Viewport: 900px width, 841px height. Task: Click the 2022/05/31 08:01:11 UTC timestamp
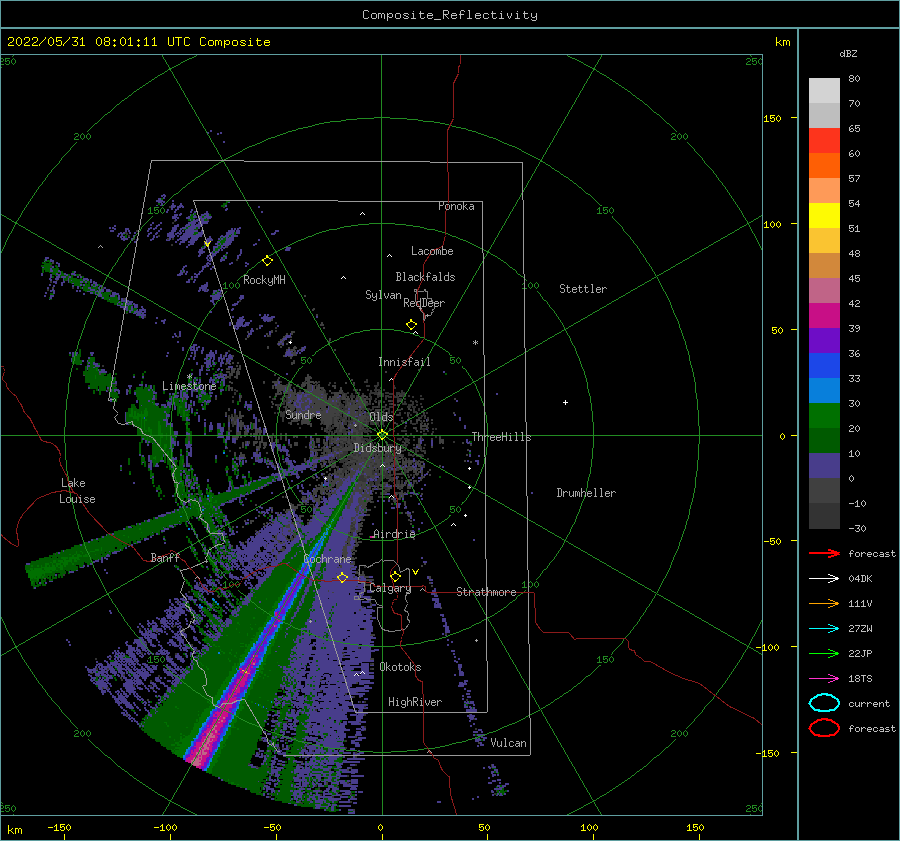138,42
